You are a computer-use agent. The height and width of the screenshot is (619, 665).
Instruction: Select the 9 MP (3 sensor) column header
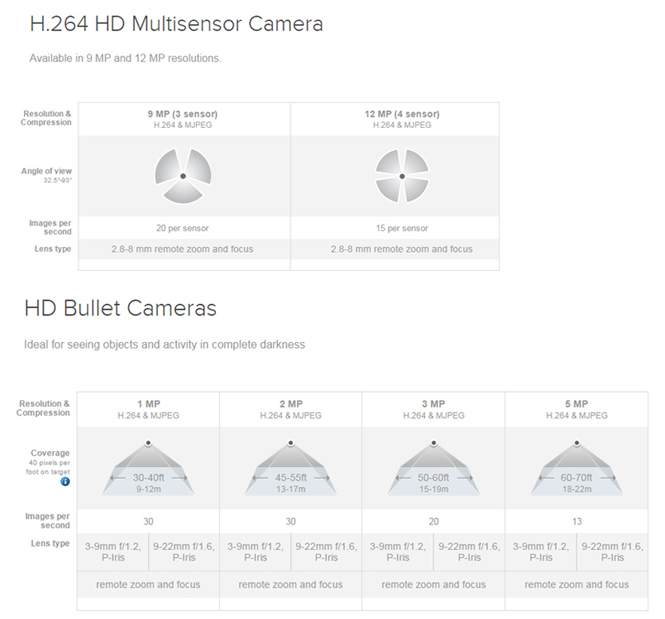pyautogui.click(x=183, y=119)
